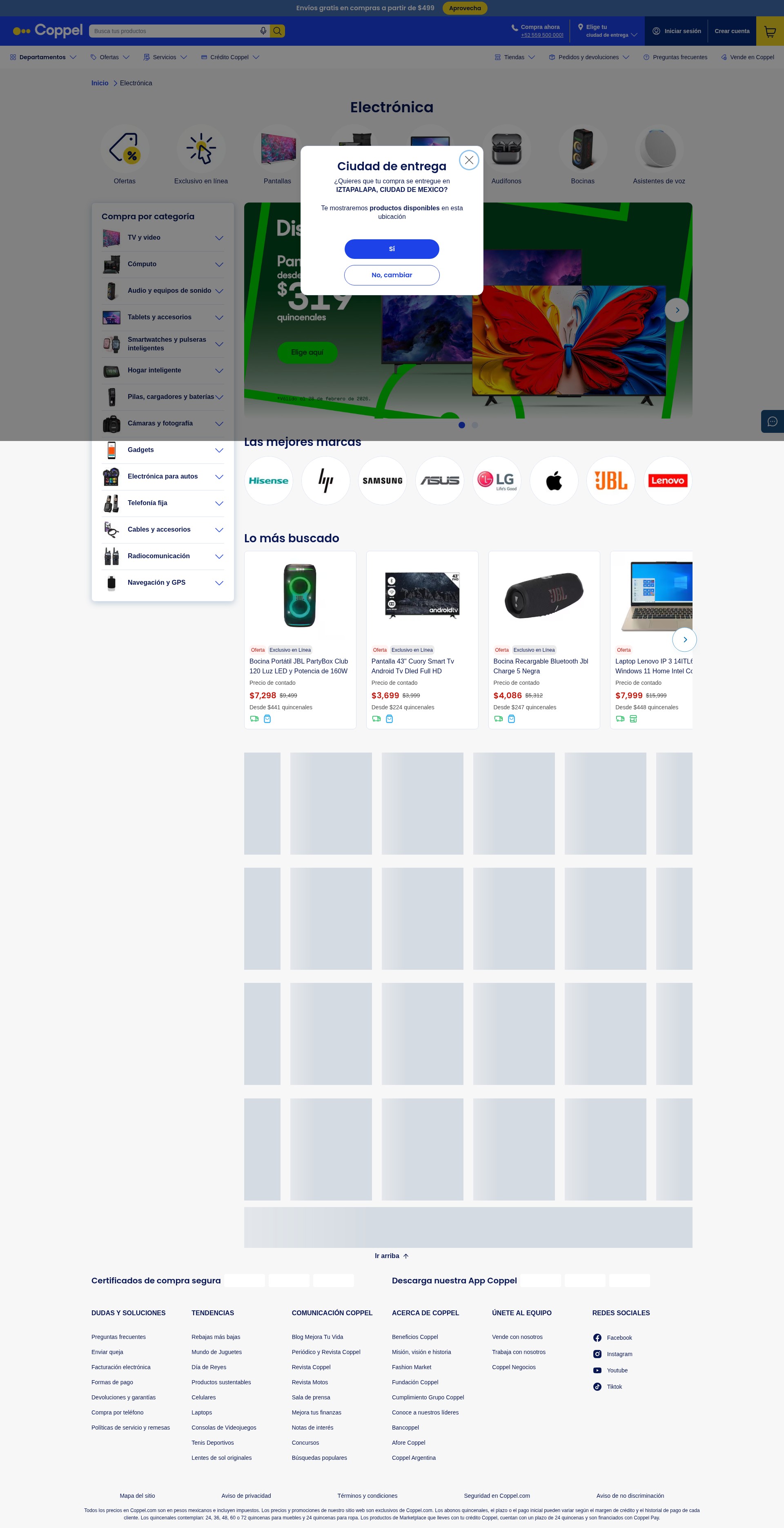The height and width of the screenshot is (1528, 784).
Task: Select the Bocinas category icon
Action: (582, 148)
